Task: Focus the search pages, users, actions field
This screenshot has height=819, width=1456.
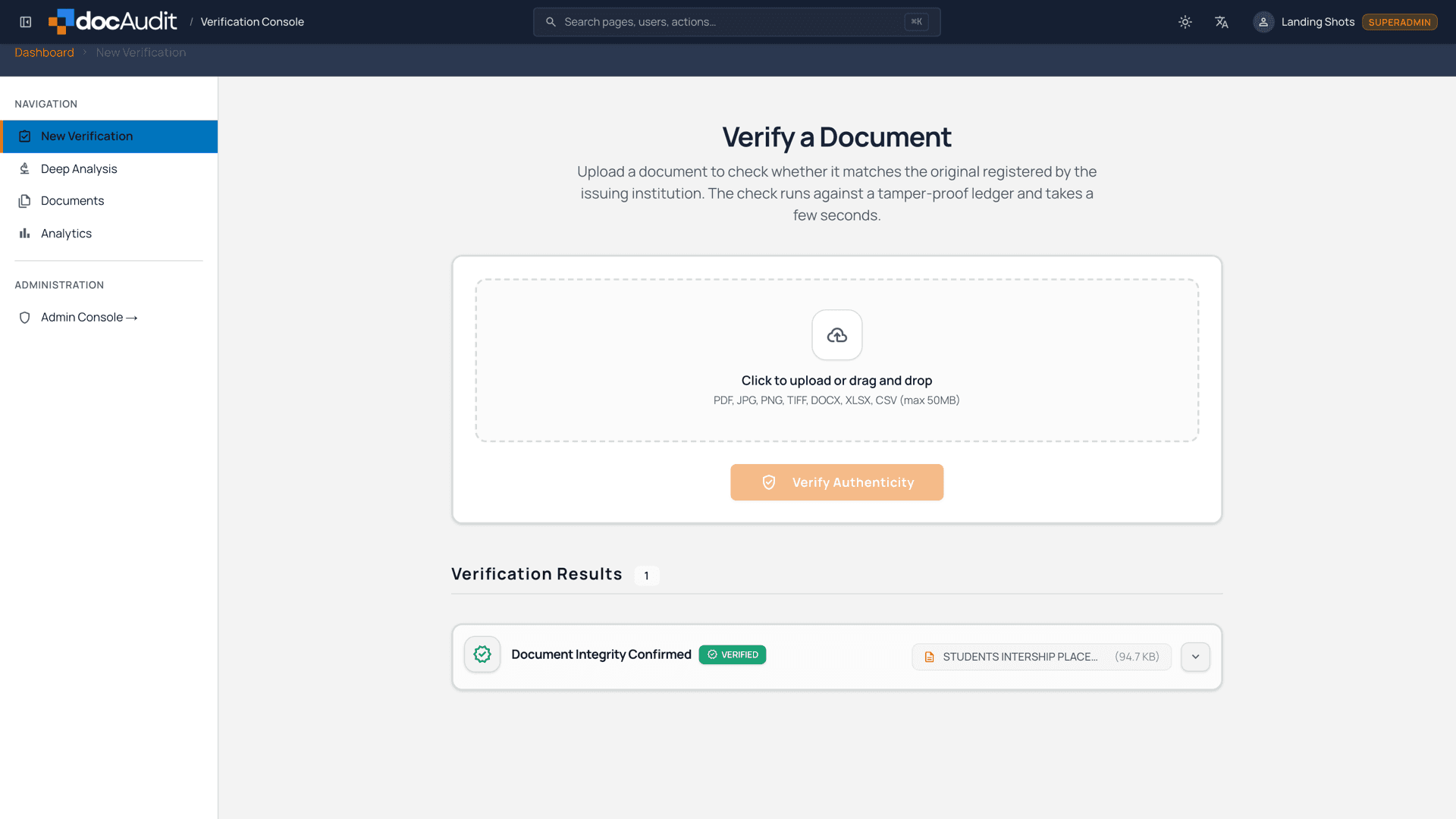Action: click(736, 22)
